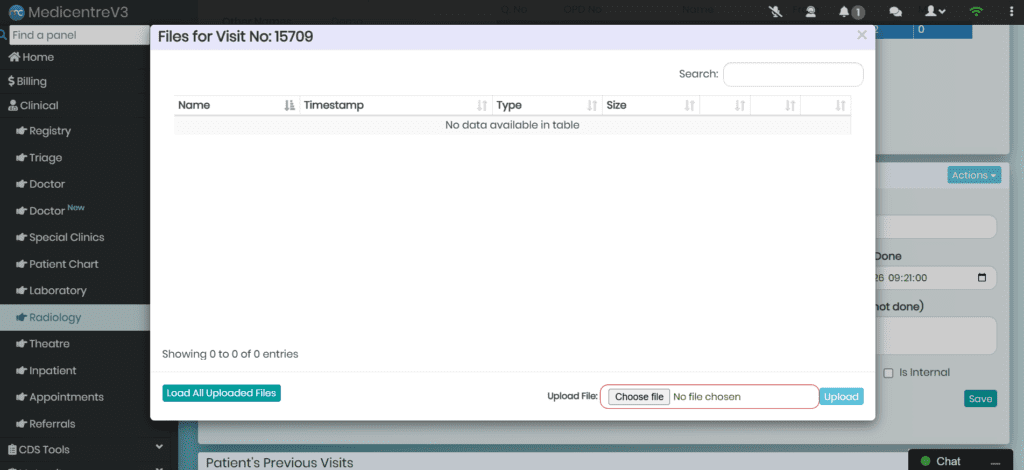Click the Upload button
Viewport: 1024px width, 470px height.
coord(841,396)
